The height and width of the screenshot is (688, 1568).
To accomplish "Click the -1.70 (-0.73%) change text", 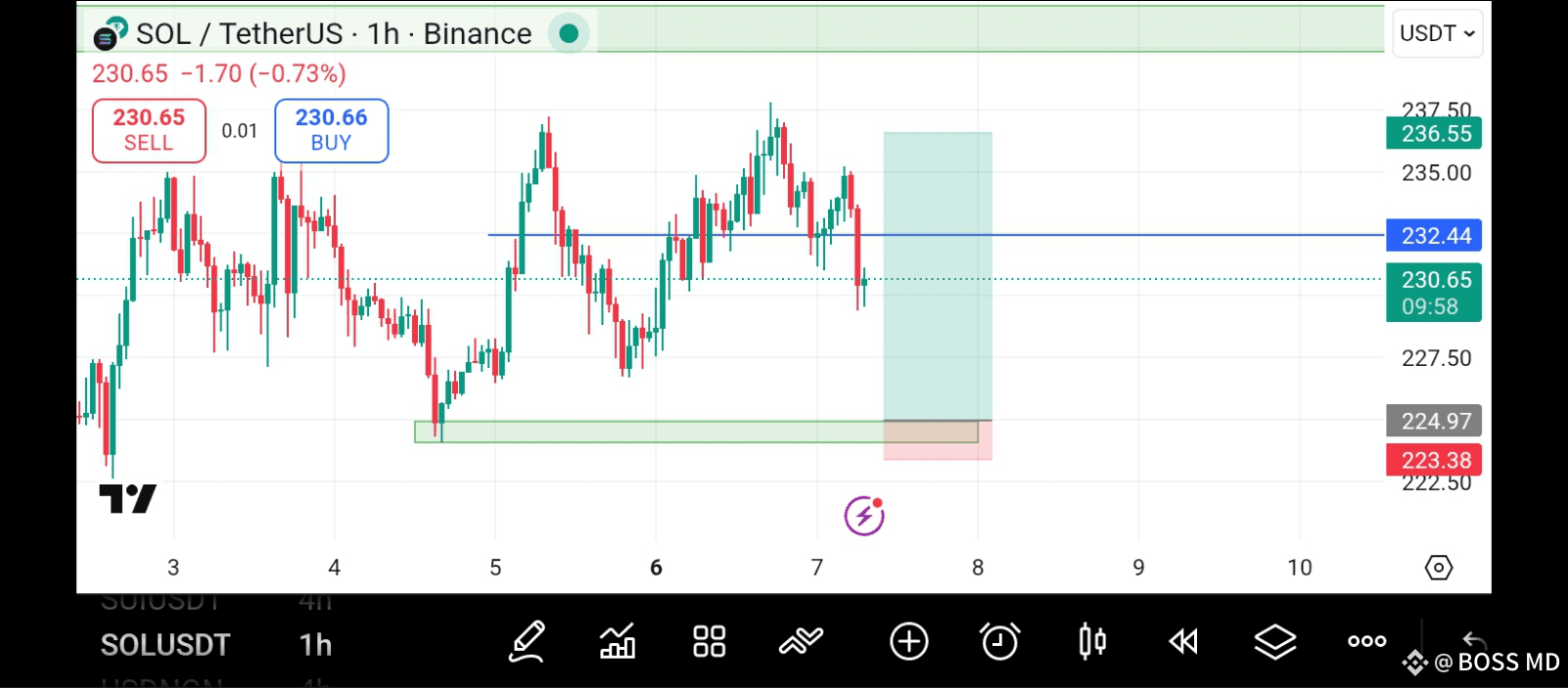I will pyautogui.click(x=263, y=73).
